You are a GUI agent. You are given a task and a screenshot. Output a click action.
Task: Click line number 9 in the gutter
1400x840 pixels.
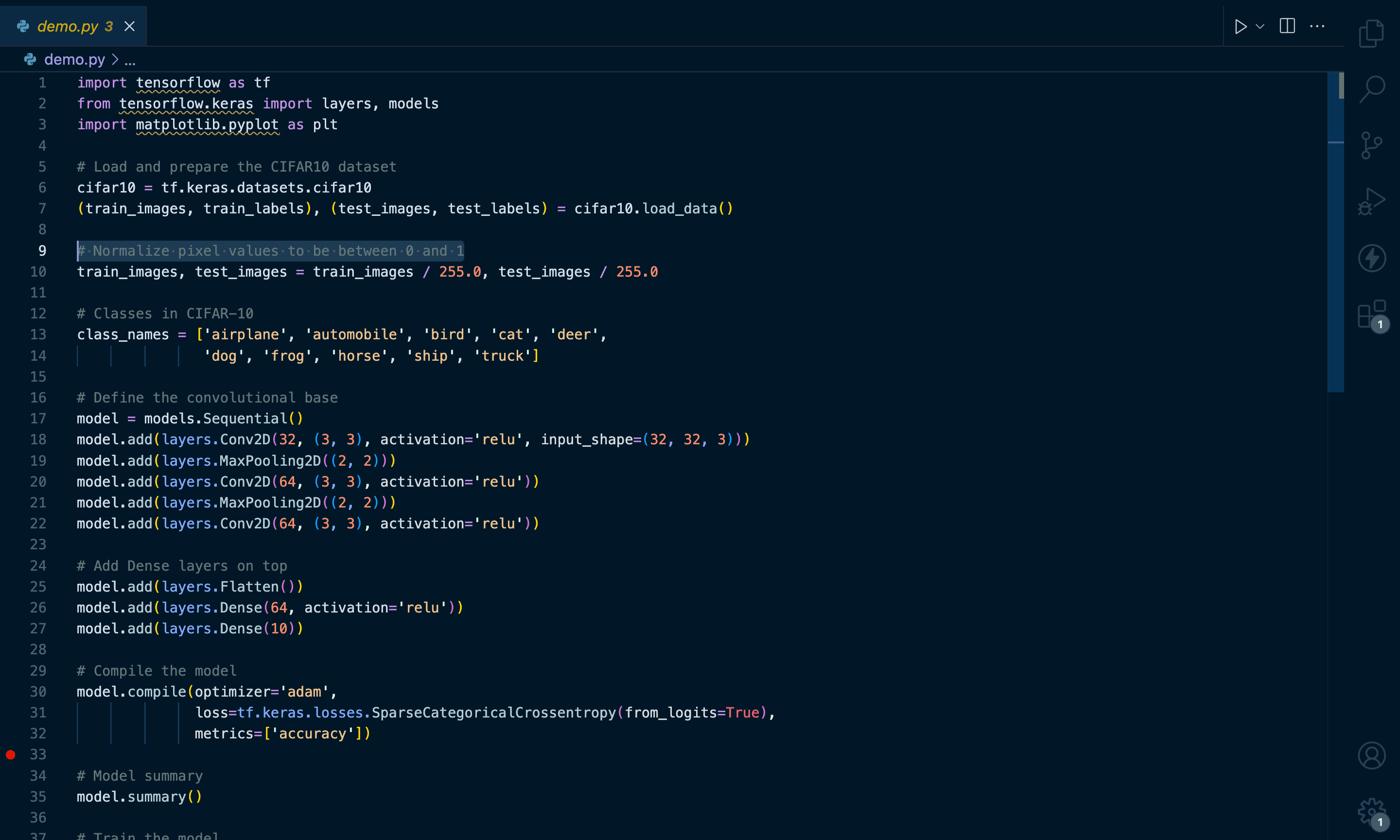click(42, 251)
